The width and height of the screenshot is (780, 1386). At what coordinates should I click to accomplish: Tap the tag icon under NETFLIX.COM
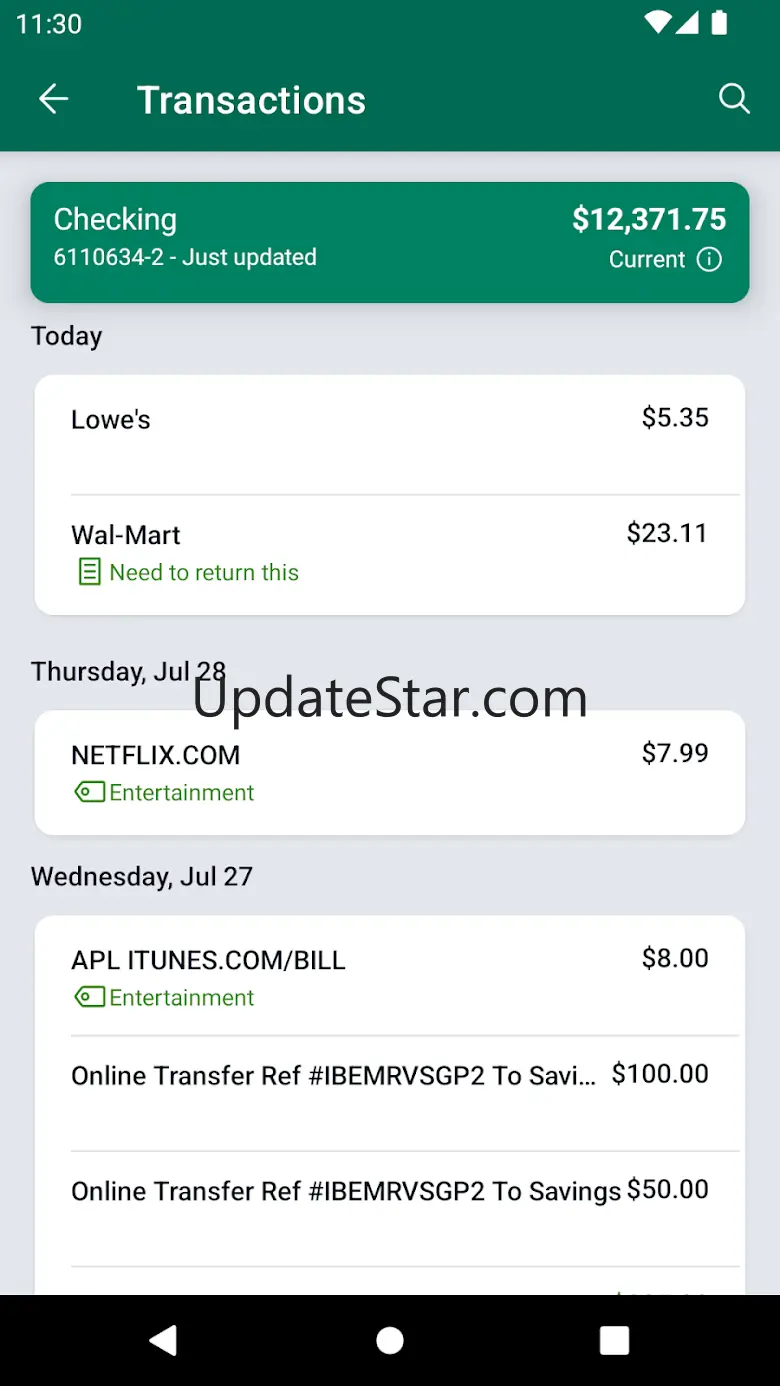[89, 792]
